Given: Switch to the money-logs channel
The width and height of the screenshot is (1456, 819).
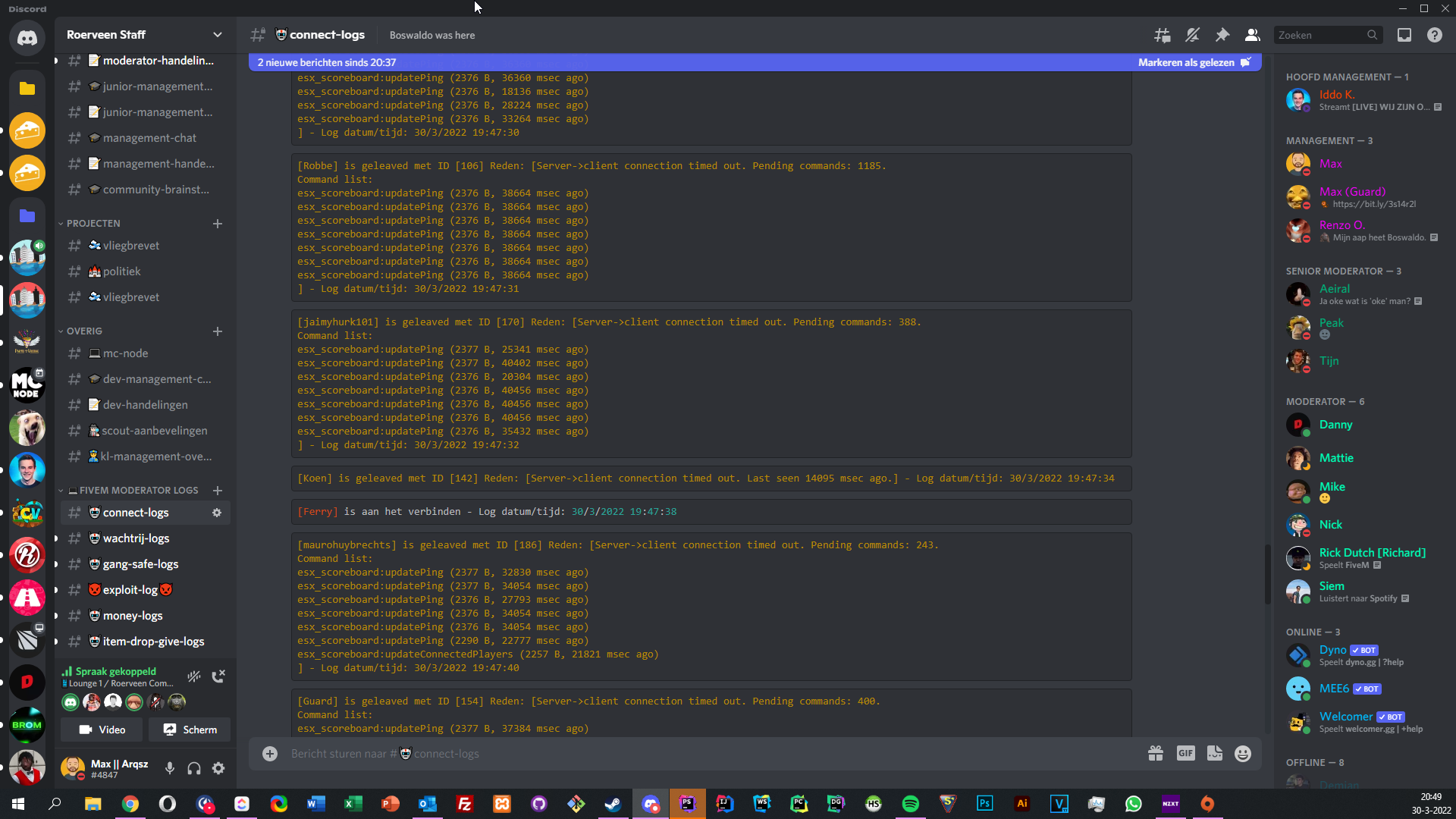Looking at the screenshot, I should click(133, 616).
